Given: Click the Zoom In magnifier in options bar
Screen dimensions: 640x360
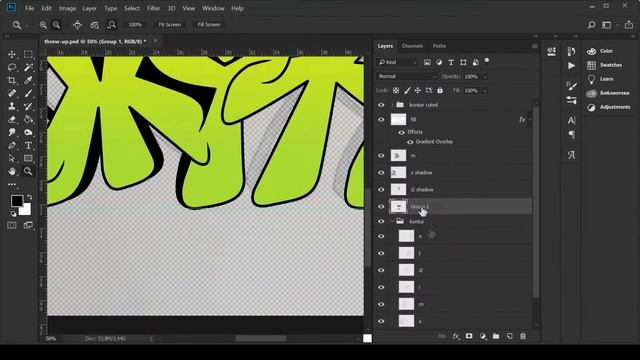Looking at the screenshot, I should pos(43,25).
